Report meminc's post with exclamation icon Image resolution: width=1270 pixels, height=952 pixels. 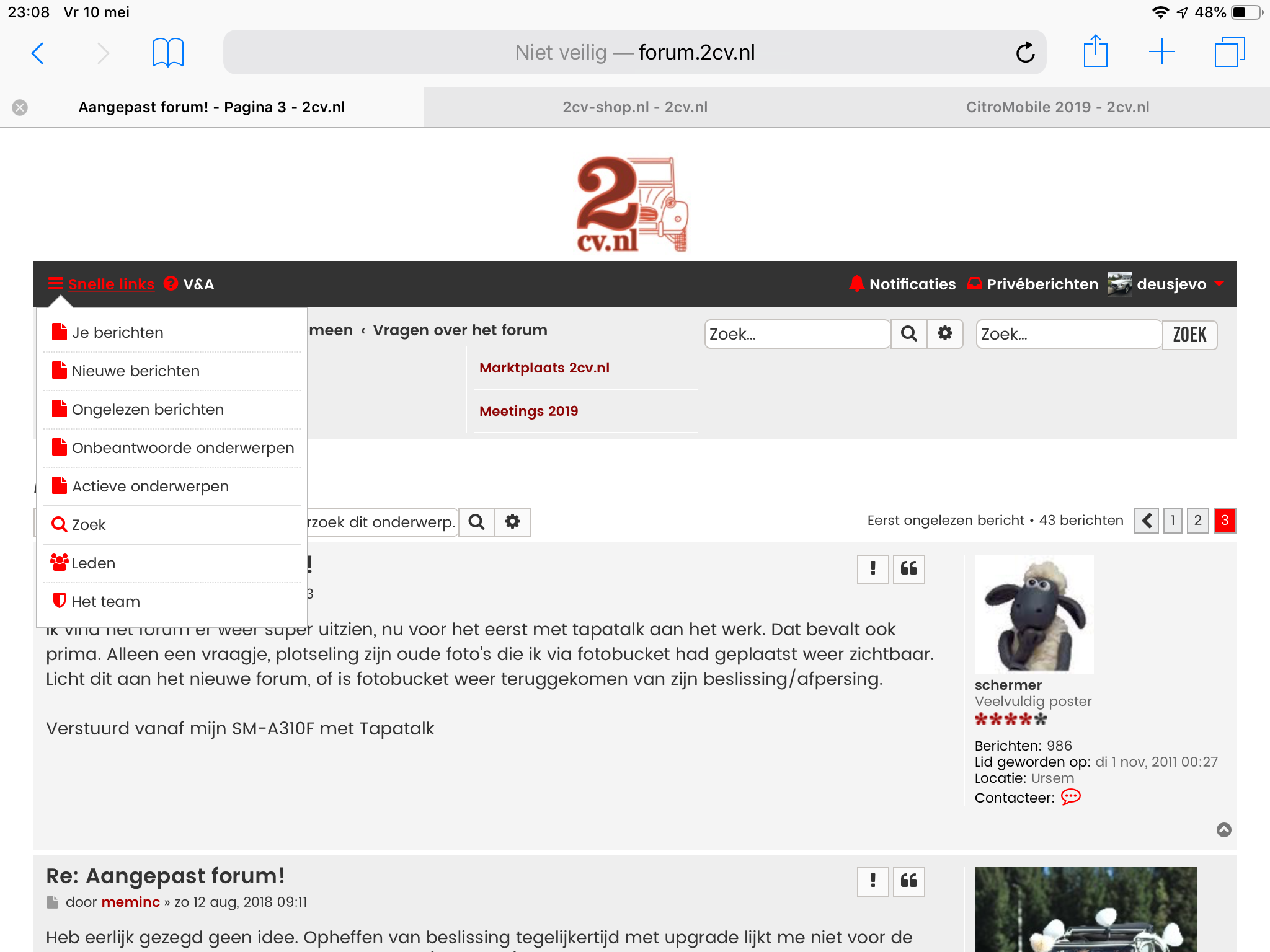(873, 881)
